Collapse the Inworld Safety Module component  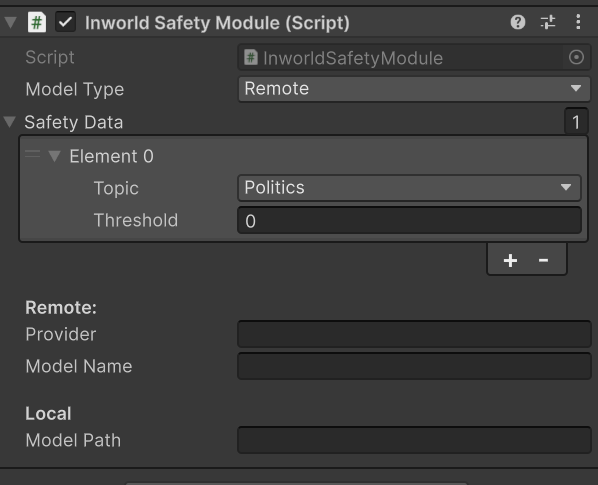[x=11, y=22]
